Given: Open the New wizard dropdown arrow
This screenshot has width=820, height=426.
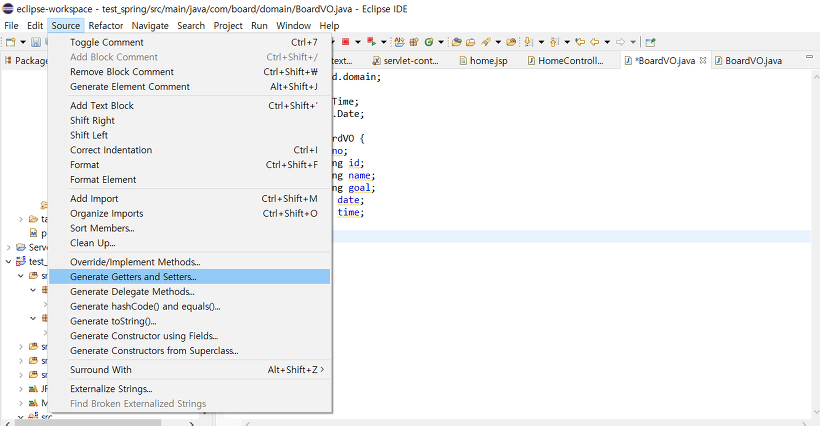Looking at the screenshot, I should pos(22,42).
